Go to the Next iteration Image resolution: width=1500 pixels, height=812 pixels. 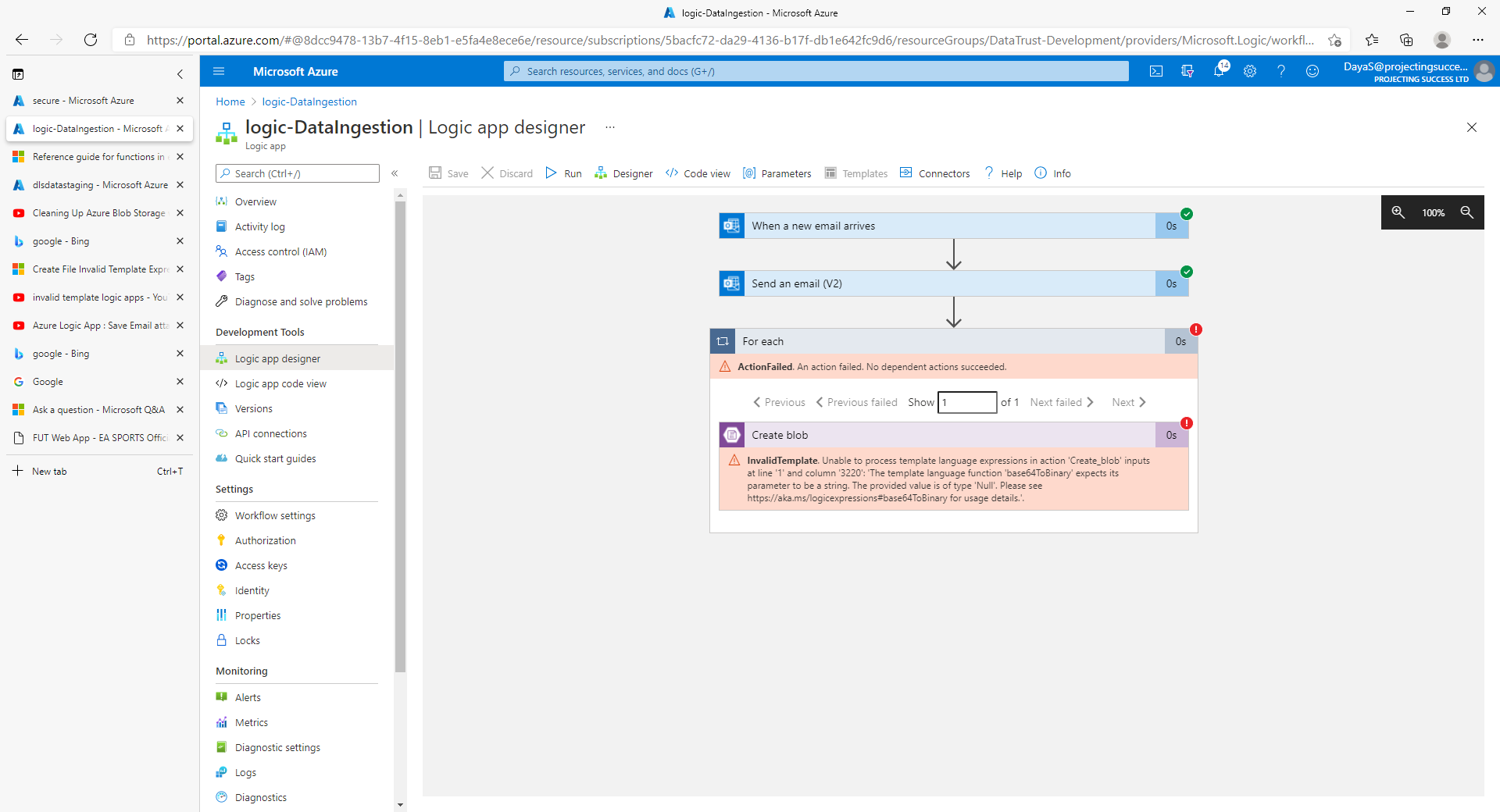tap(1129, 402)
